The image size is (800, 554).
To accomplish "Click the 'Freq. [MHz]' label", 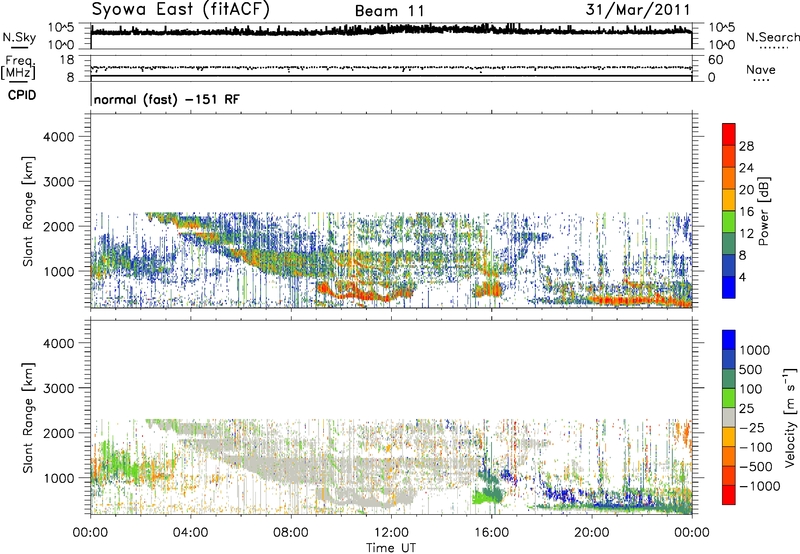I will pyautogui.click(x=18, y=68).
